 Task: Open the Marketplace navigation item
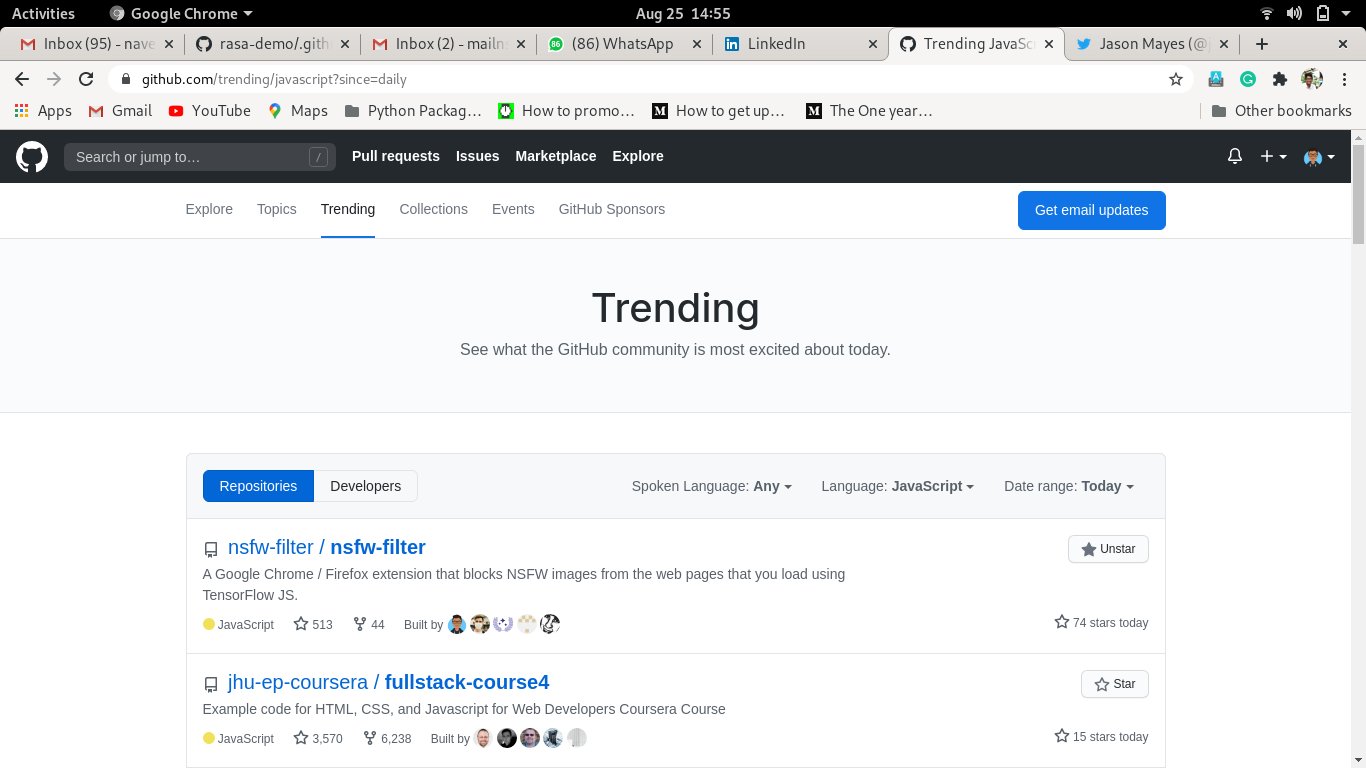point(555,156)
